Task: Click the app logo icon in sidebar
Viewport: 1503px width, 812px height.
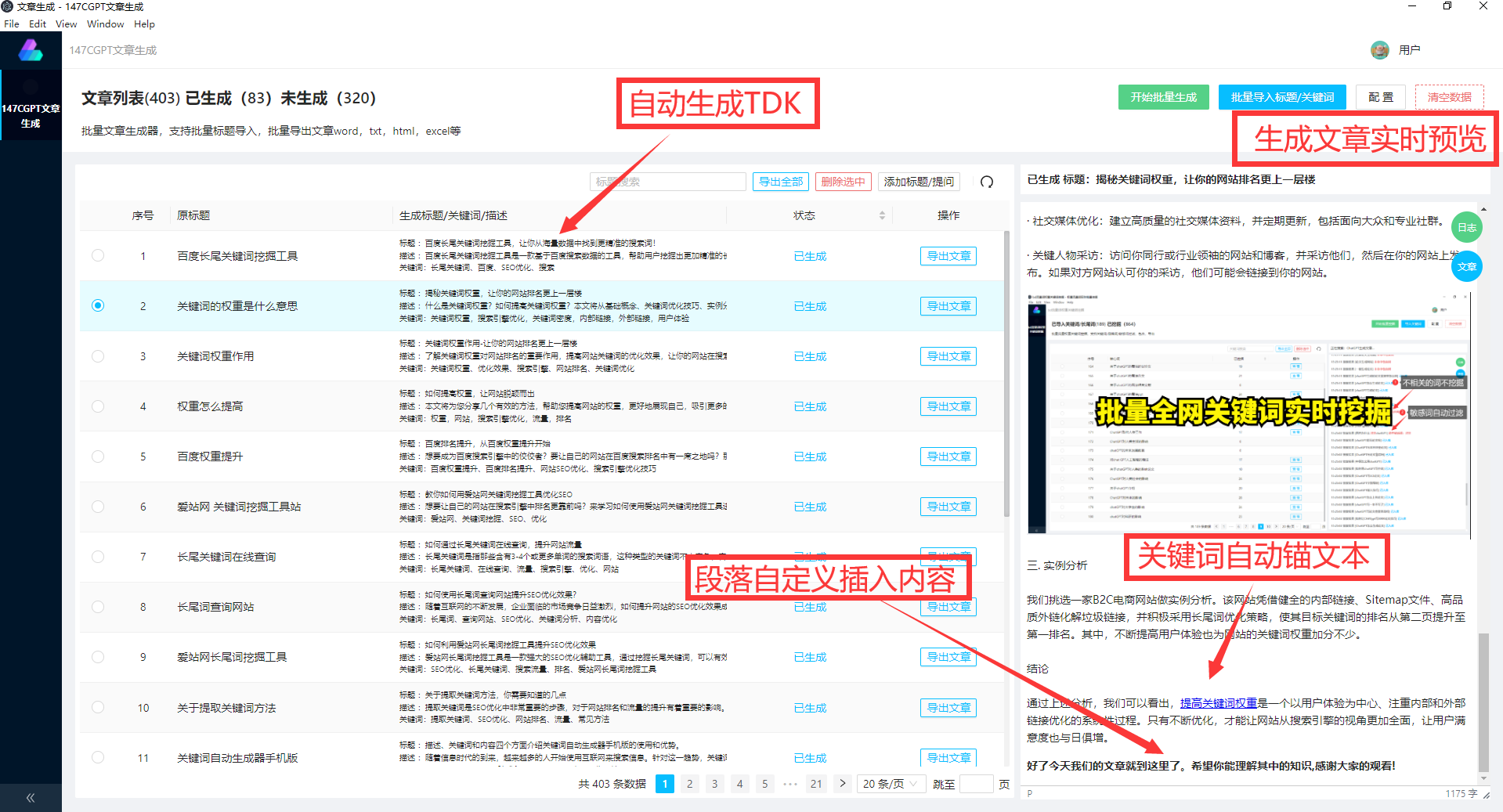Action: point(31,50)
